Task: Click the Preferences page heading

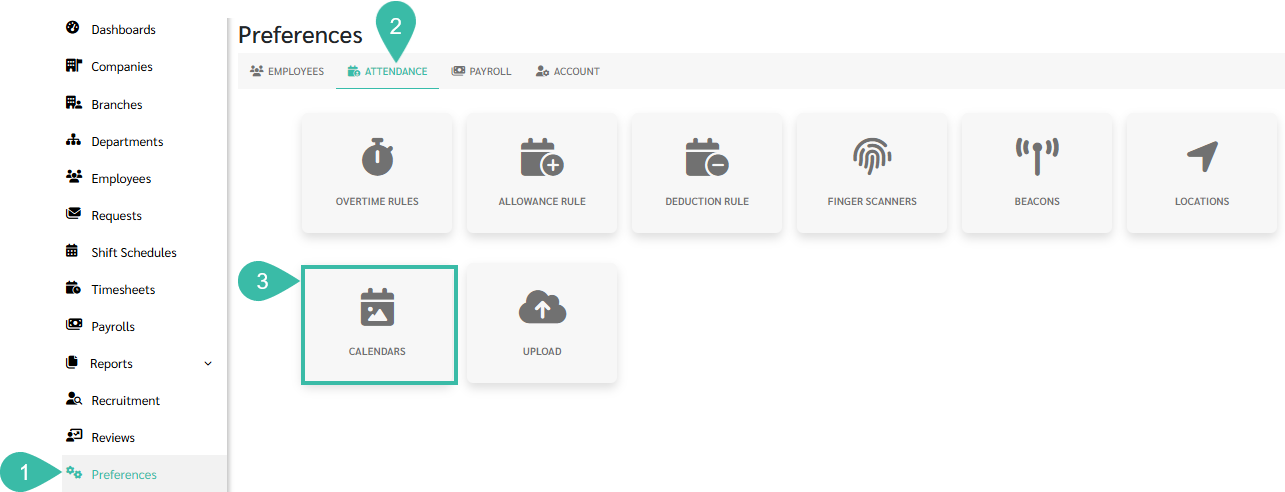Action: click(x=300, y=35)
